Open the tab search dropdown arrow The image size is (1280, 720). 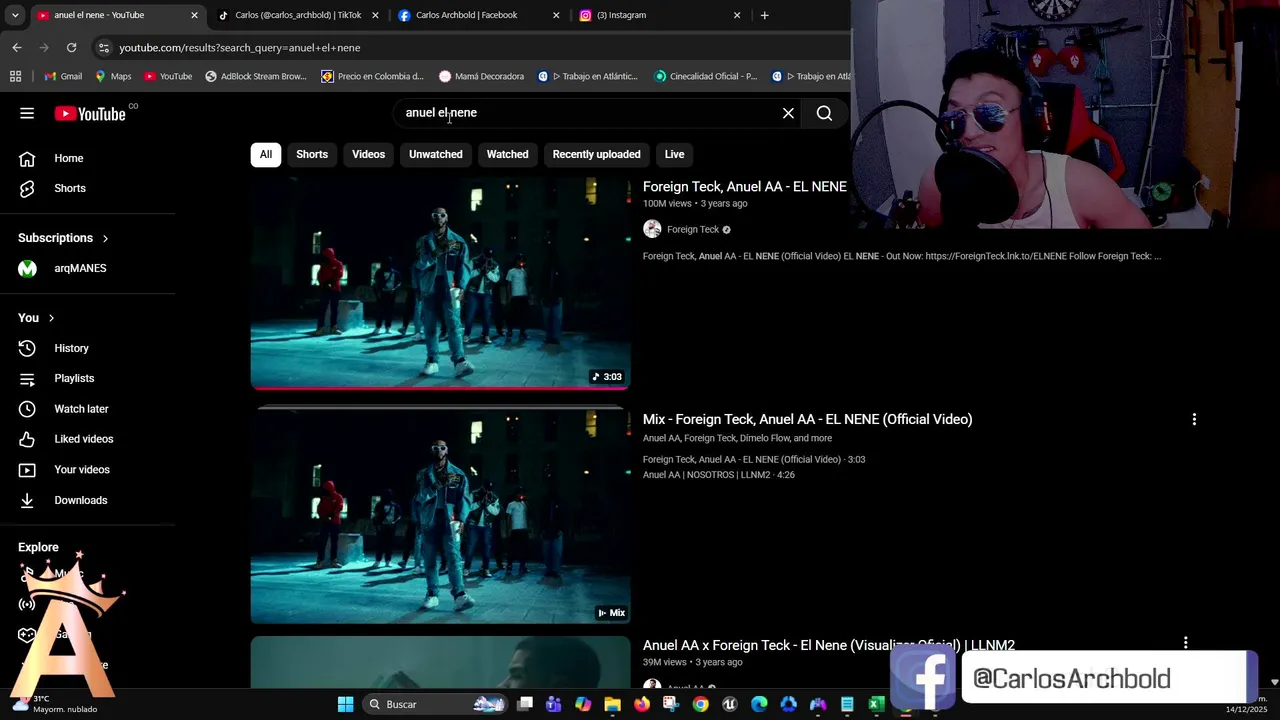click(x=15, y=15)
